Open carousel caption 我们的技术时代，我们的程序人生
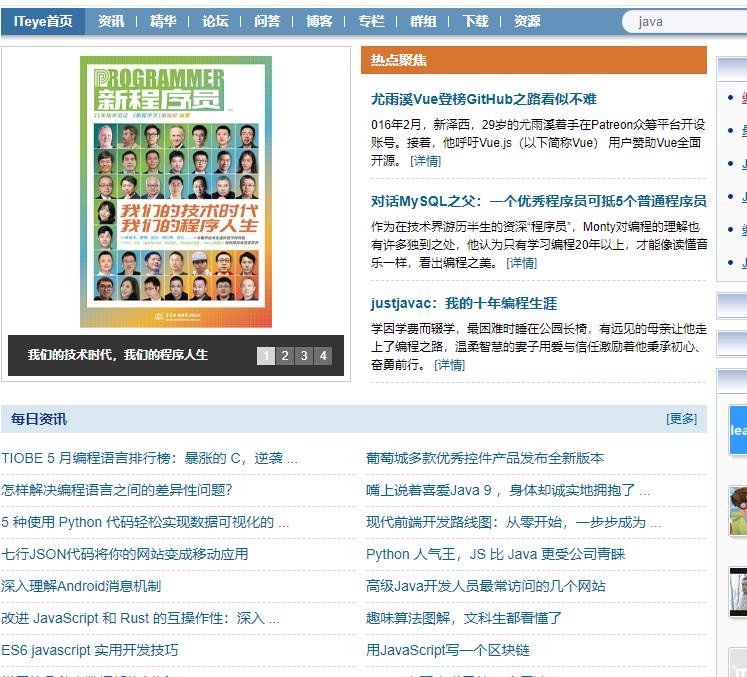 [118, 355]
